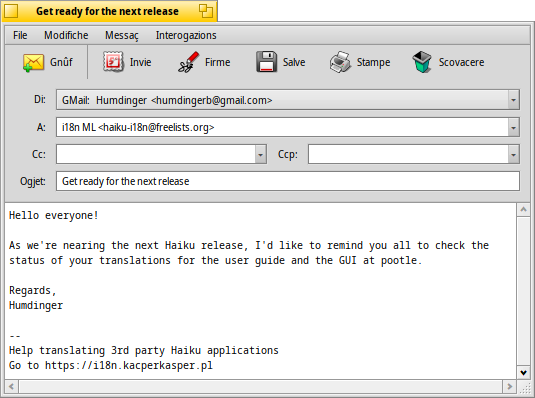Click the Gnûf button label
This screenshot has width=535, height=398.
tap(61, 62)
